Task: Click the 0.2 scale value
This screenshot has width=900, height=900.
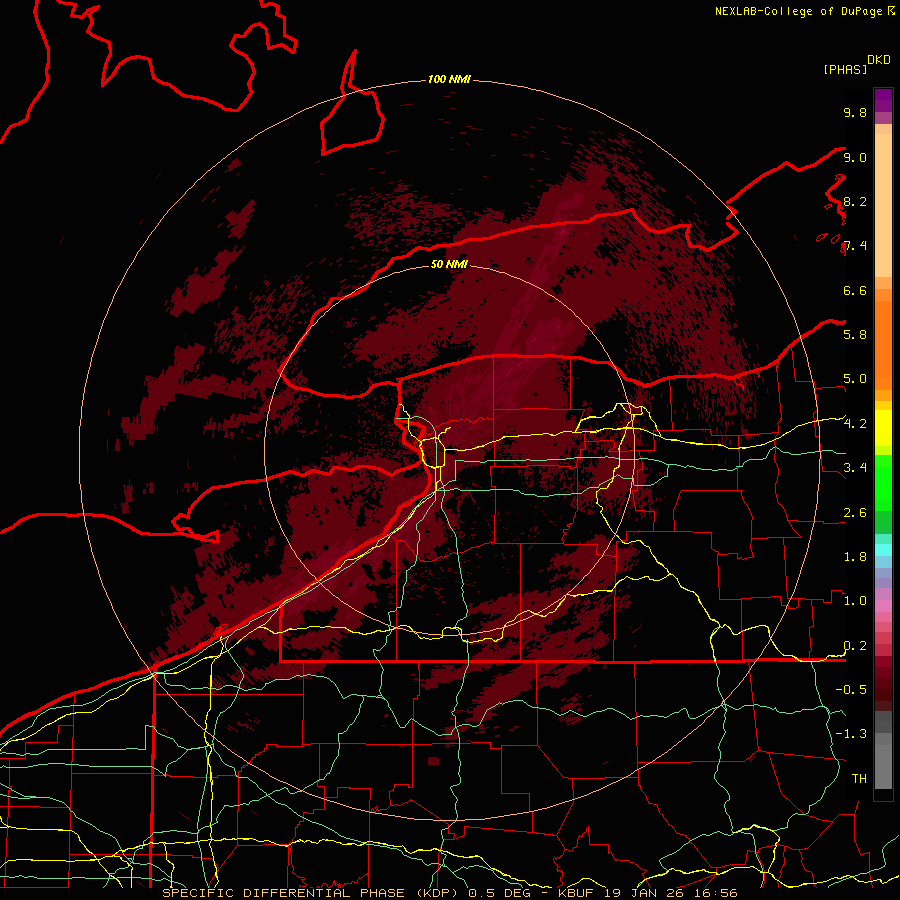Action: (x=855, y=646)
